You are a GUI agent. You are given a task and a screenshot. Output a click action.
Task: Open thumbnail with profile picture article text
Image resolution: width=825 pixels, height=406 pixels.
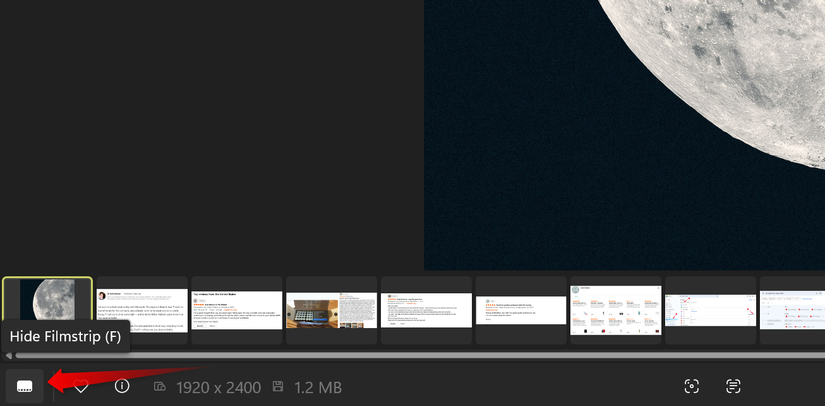tap(142, 310)
